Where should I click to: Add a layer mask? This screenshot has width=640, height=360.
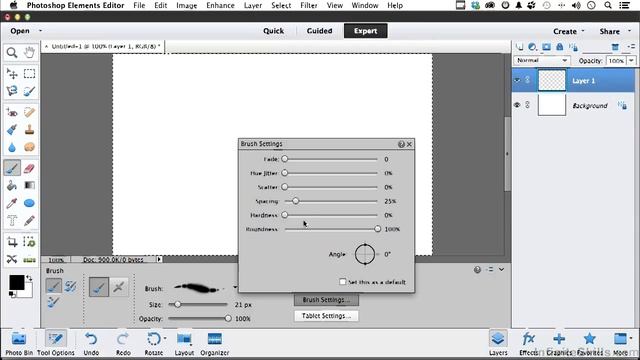click(x=546, y=47)
